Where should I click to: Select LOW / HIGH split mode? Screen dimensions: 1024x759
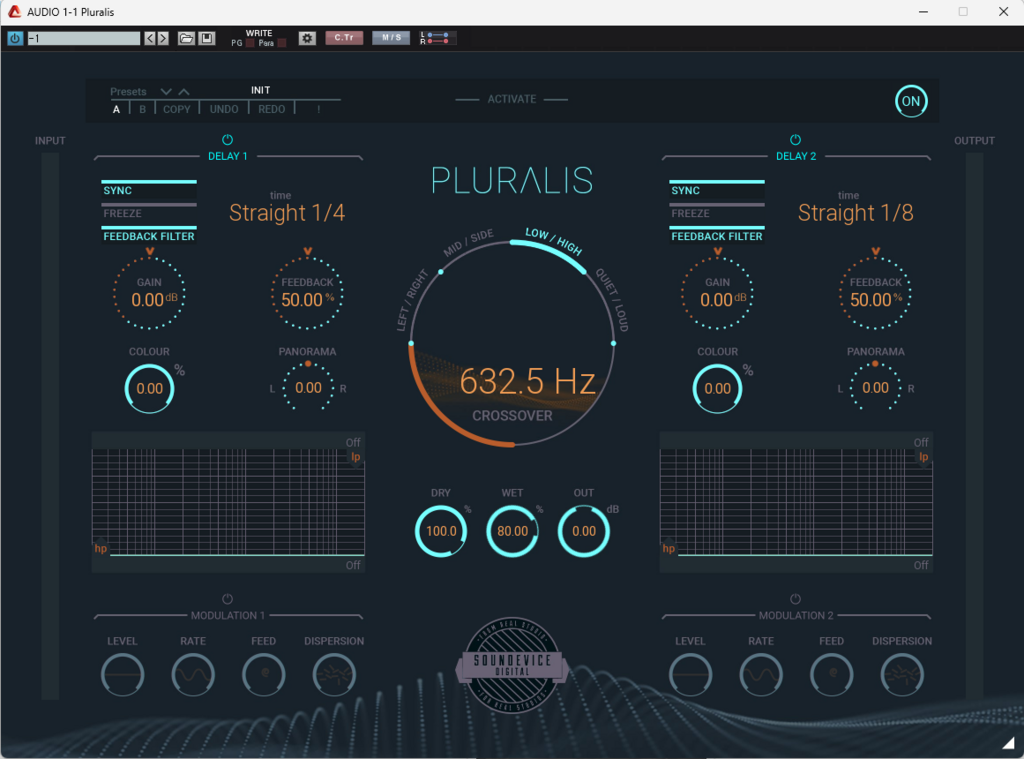click(554, 241)
